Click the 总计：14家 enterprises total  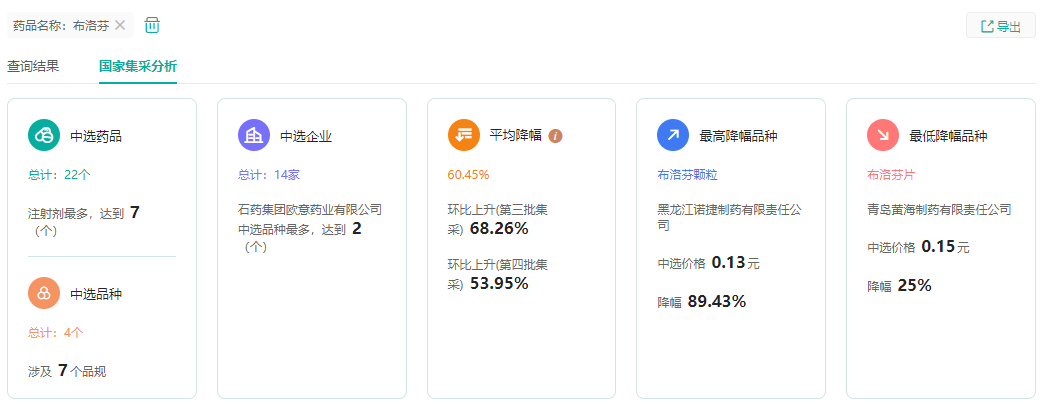pyautogui.click(x=269, y=175)
